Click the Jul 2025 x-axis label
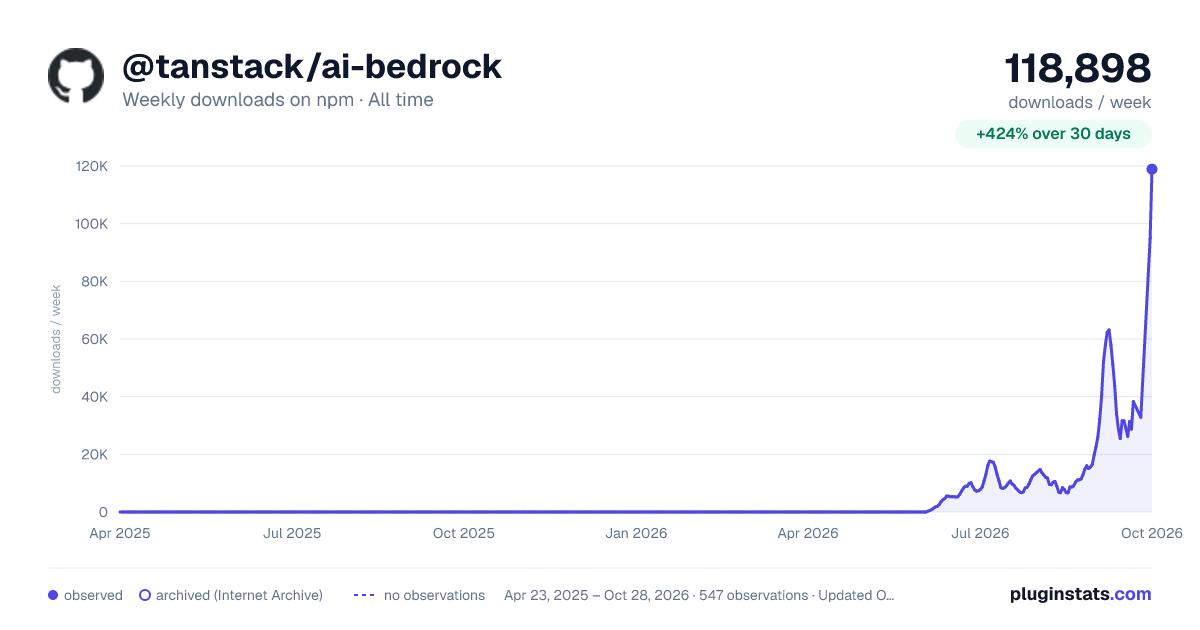Screen dimensions: 1200x630 pyautogui.click(x=292, y=533)
